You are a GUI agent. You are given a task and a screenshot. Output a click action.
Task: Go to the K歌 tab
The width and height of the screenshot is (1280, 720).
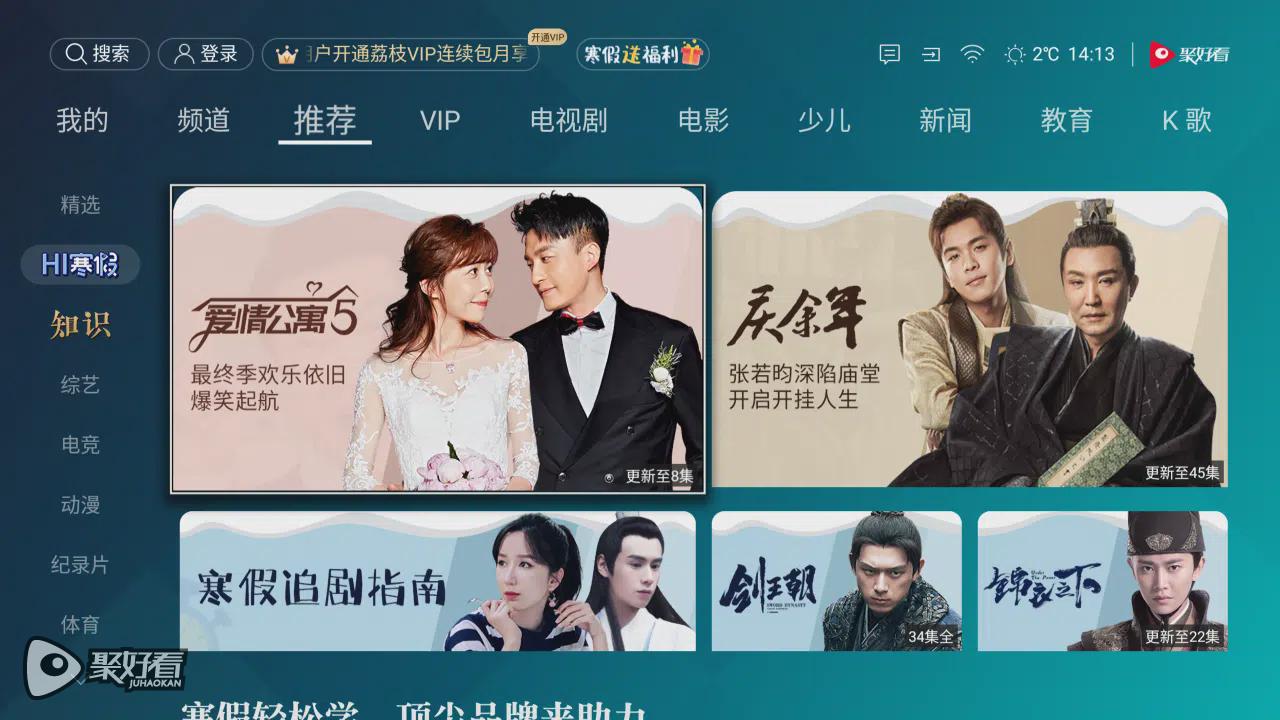(1186, 121)
